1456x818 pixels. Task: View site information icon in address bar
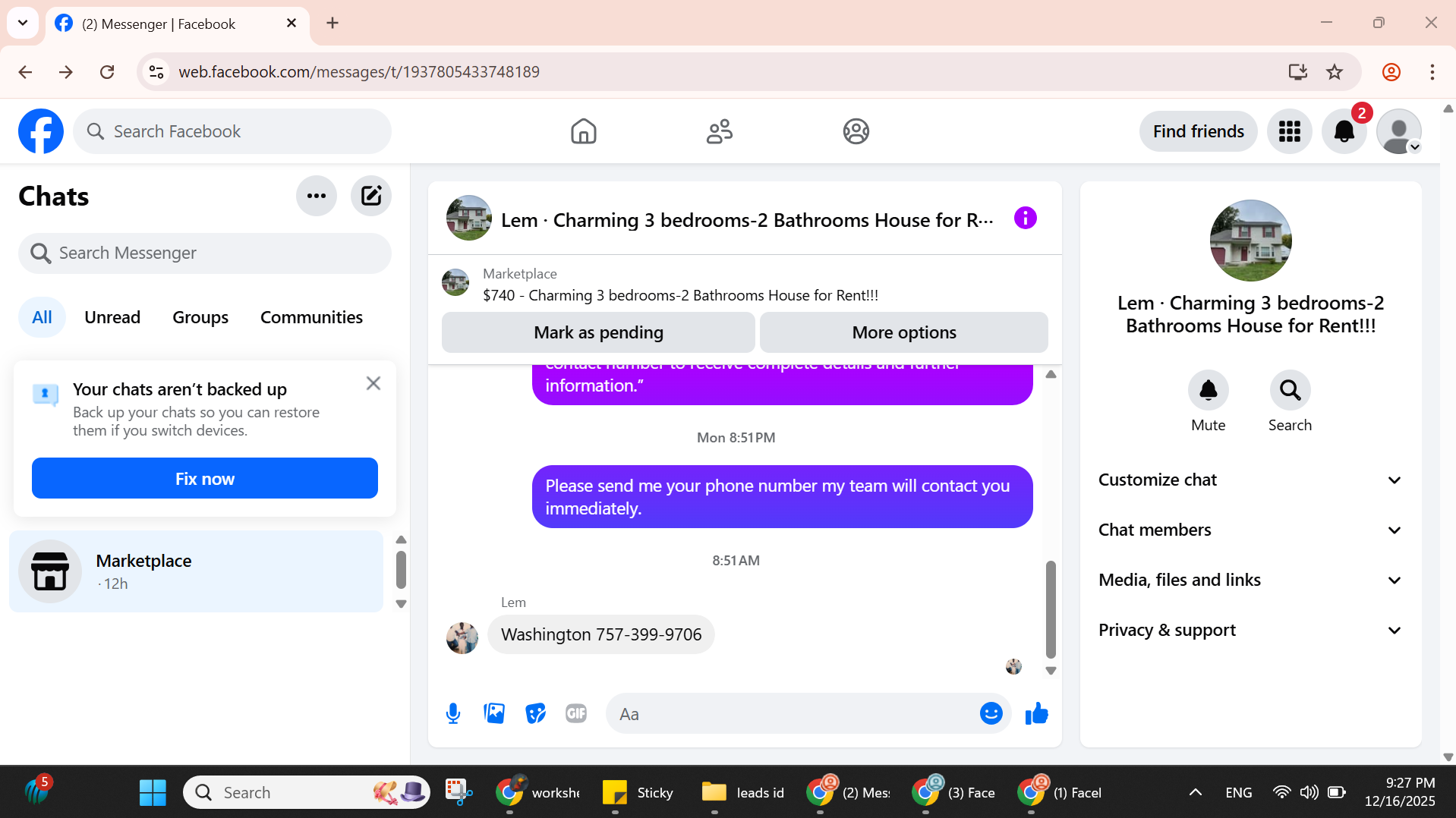156,71
